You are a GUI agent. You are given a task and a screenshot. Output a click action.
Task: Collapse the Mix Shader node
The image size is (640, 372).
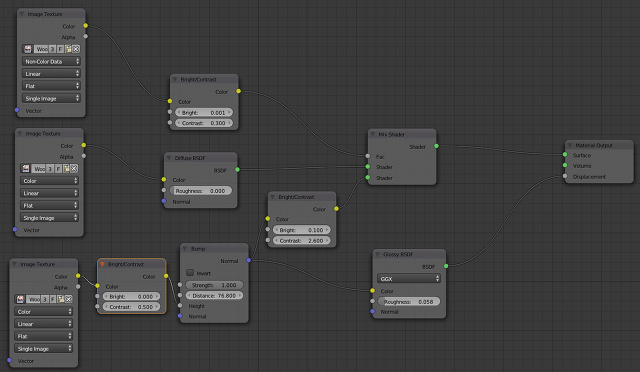(x=372, y=134)
